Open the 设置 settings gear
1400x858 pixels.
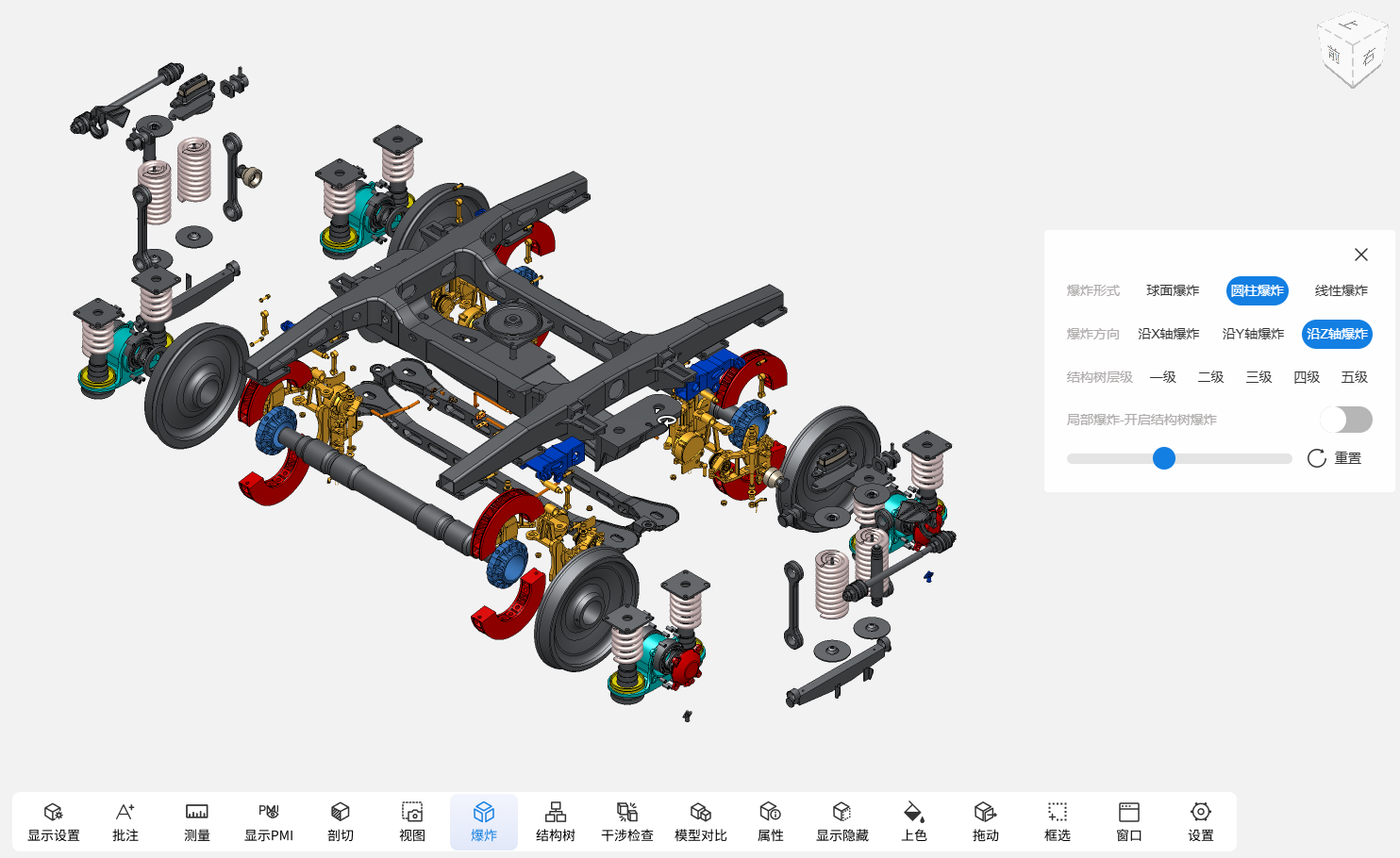point(1200,821)
